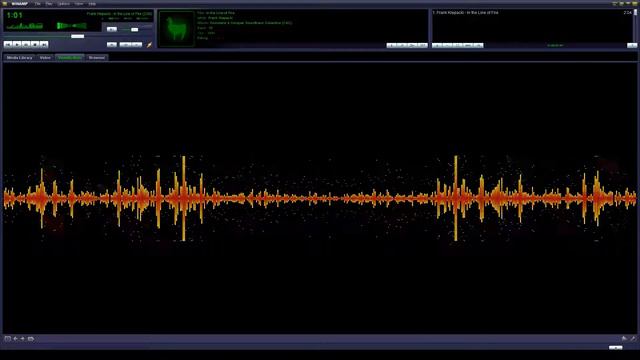Click the playlist manage list button
This screenshot has height=360, width=640.
pos(478,45)
